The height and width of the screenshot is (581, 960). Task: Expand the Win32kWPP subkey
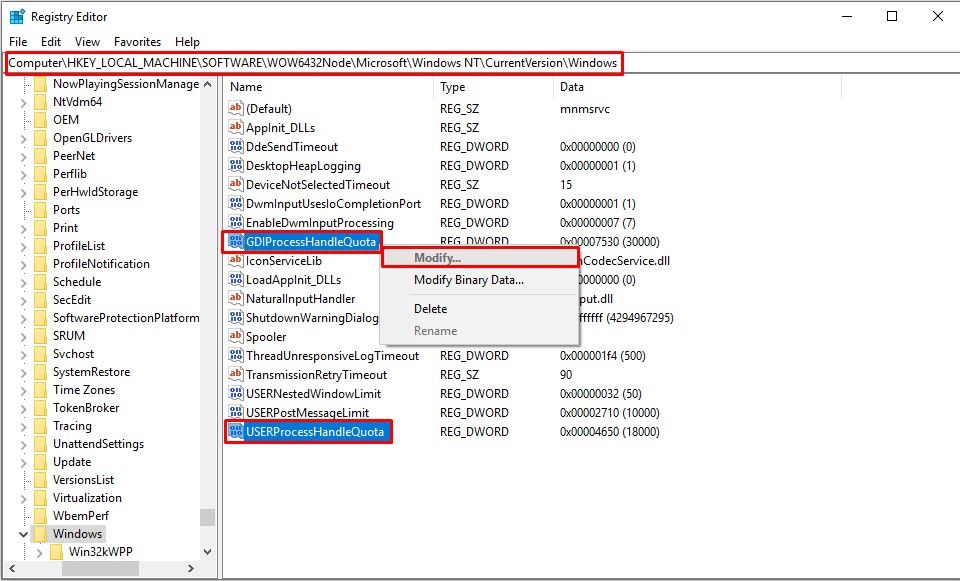40,552
